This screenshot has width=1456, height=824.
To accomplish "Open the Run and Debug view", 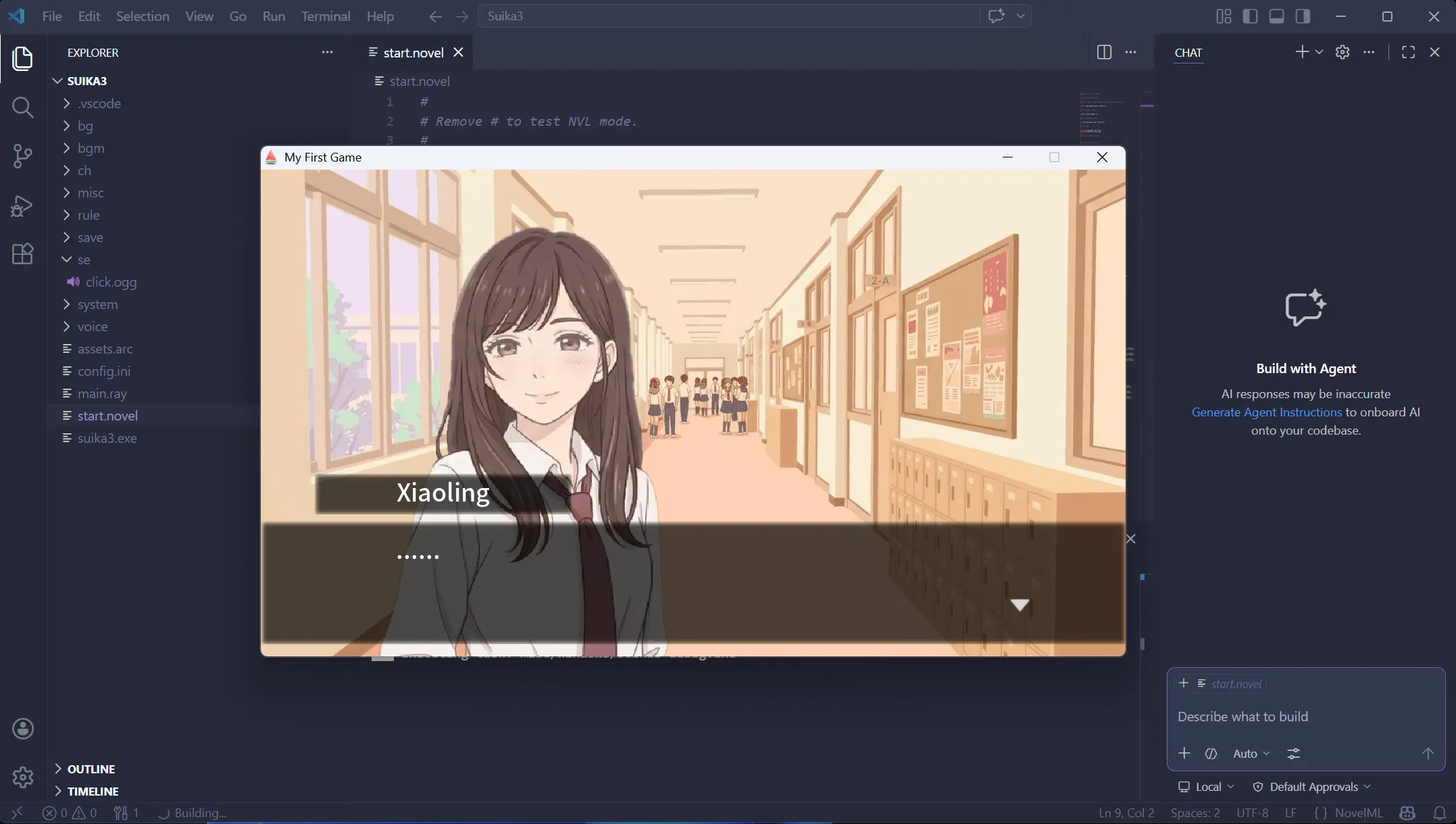I will (x=22, y=205).
